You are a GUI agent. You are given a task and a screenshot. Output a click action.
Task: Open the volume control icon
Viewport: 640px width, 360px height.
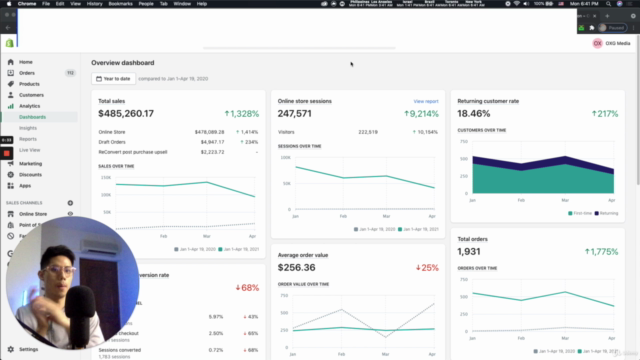click(x=526, y=4)
